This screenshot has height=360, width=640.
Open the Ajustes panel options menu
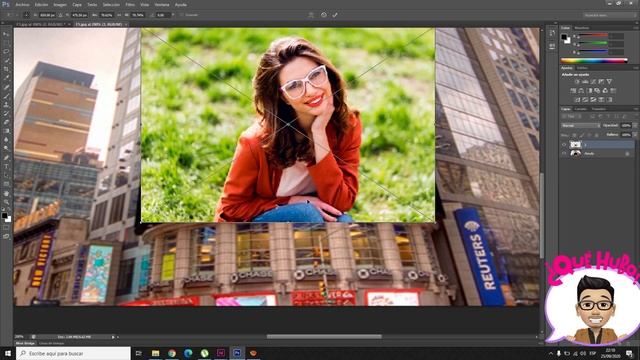[x=636, y=68]
